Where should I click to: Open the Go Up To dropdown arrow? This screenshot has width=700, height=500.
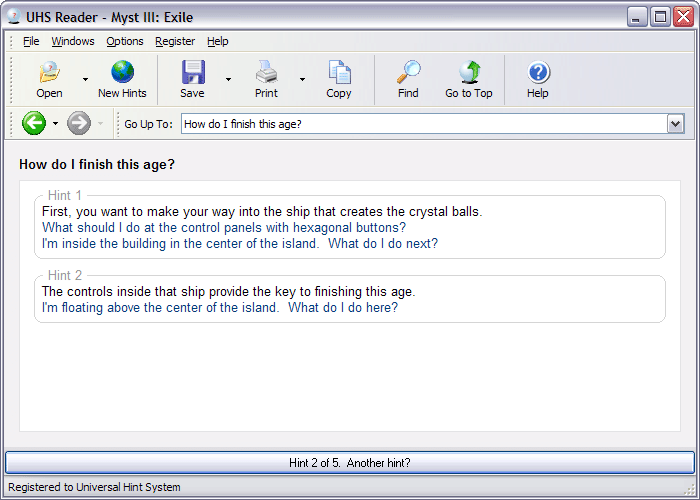point(675,124)
